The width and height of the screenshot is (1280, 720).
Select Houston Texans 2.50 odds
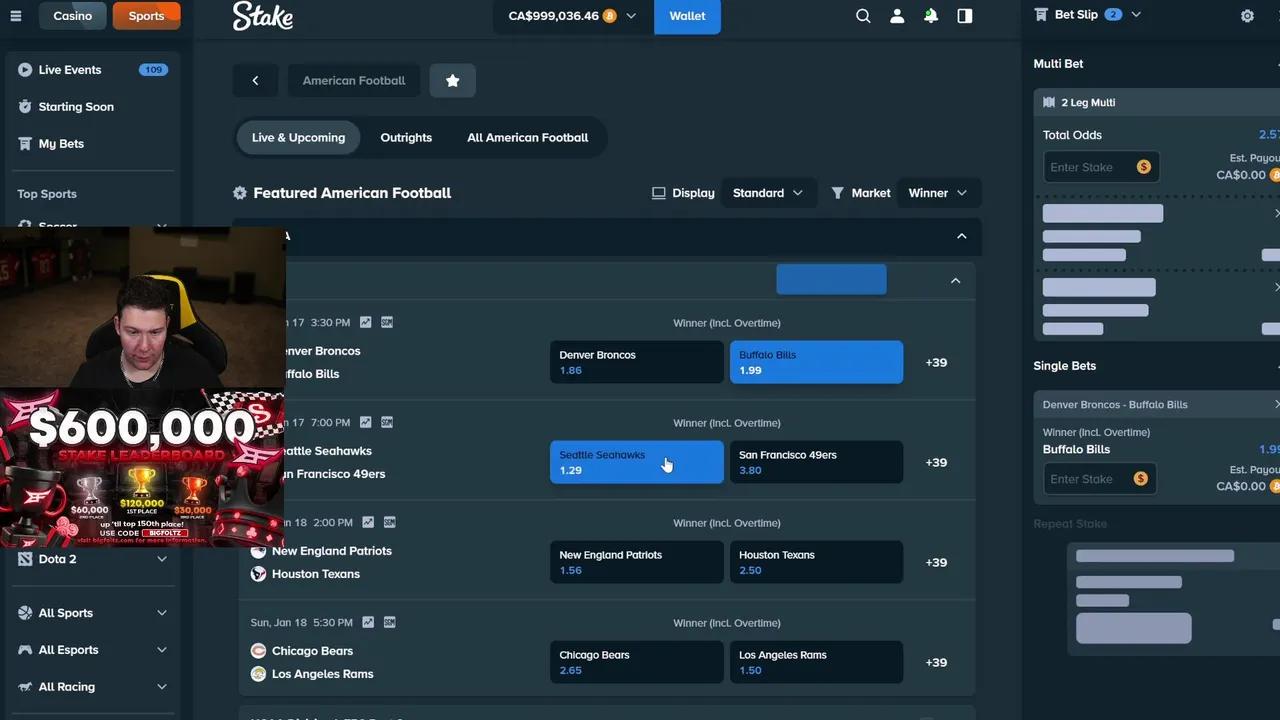(x=816, y=562)
